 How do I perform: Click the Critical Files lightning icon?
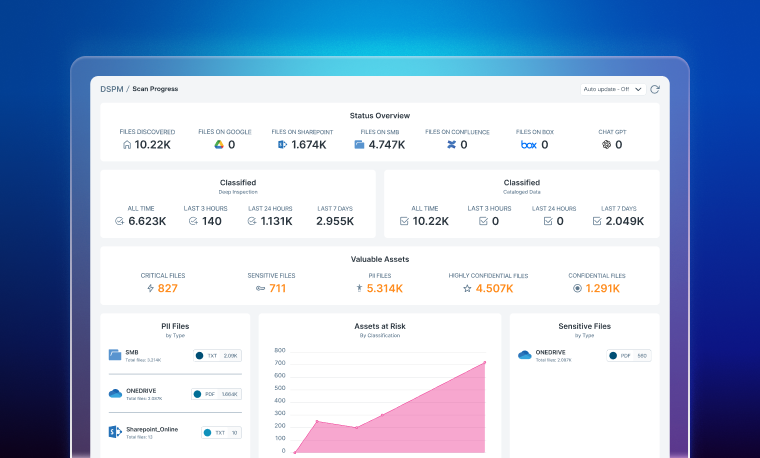[x=150, y=288]
